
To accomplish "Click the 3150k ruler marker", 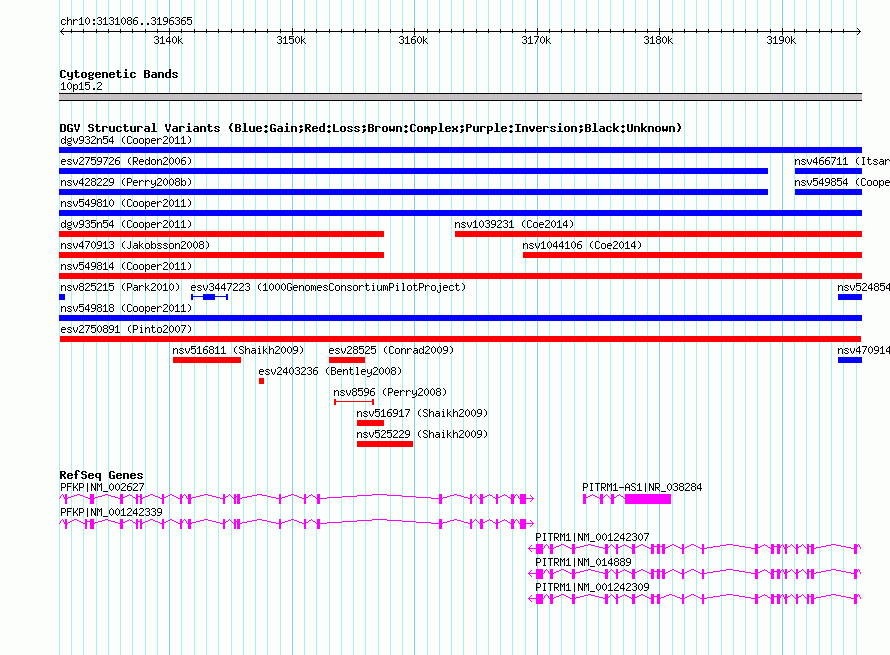I will pos(291,40).
